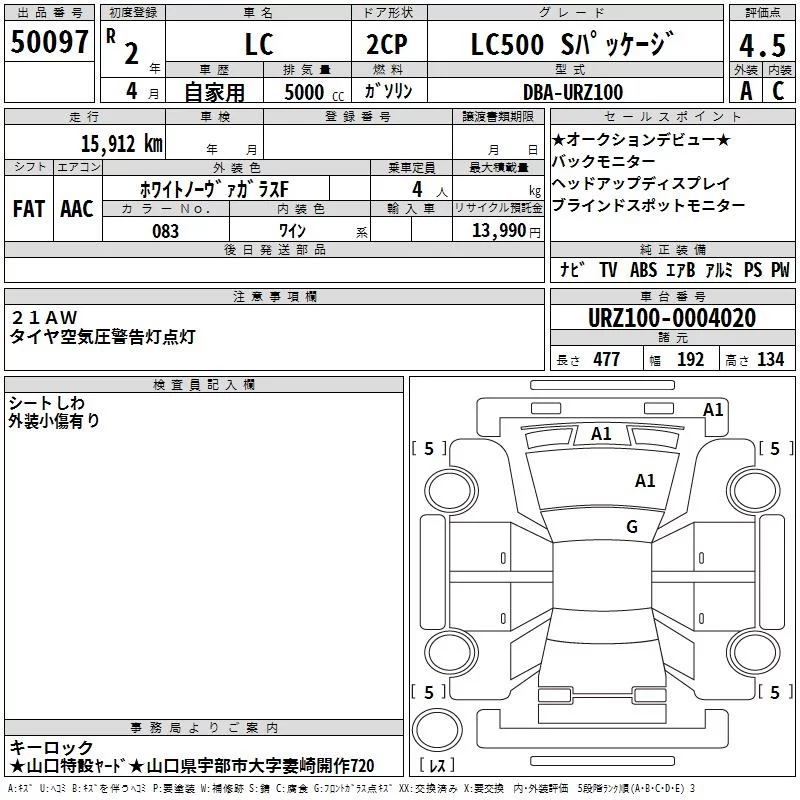800x800 pixels.
Task: Click equipment item ABS
Action: pyautogui.click(x=643, y=269)
